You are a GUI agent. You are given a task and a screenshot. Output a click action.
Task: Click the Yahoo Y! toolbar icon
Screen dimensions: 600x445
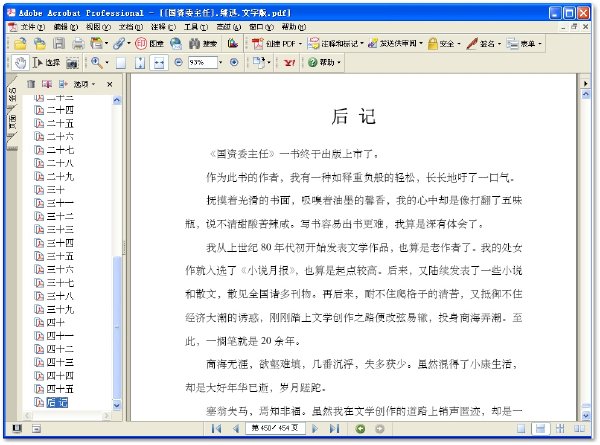(290, 62)
